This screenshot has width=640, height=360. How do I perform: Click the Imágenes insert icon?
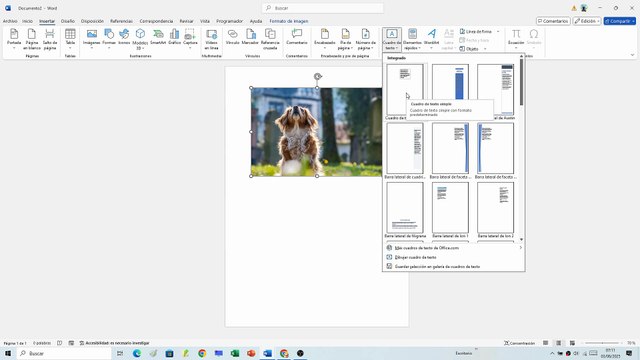91,39
